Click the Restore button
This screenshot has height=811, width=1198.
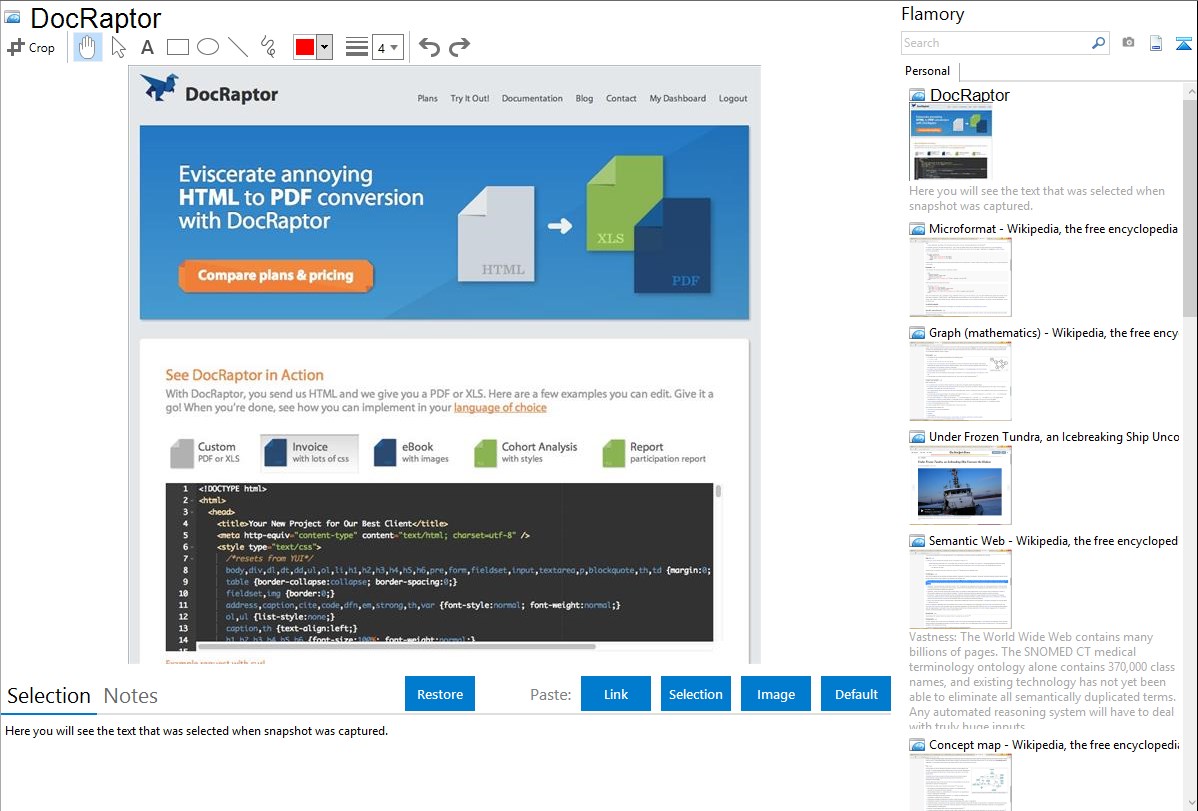pyautogui.click(x=440, y=694)
